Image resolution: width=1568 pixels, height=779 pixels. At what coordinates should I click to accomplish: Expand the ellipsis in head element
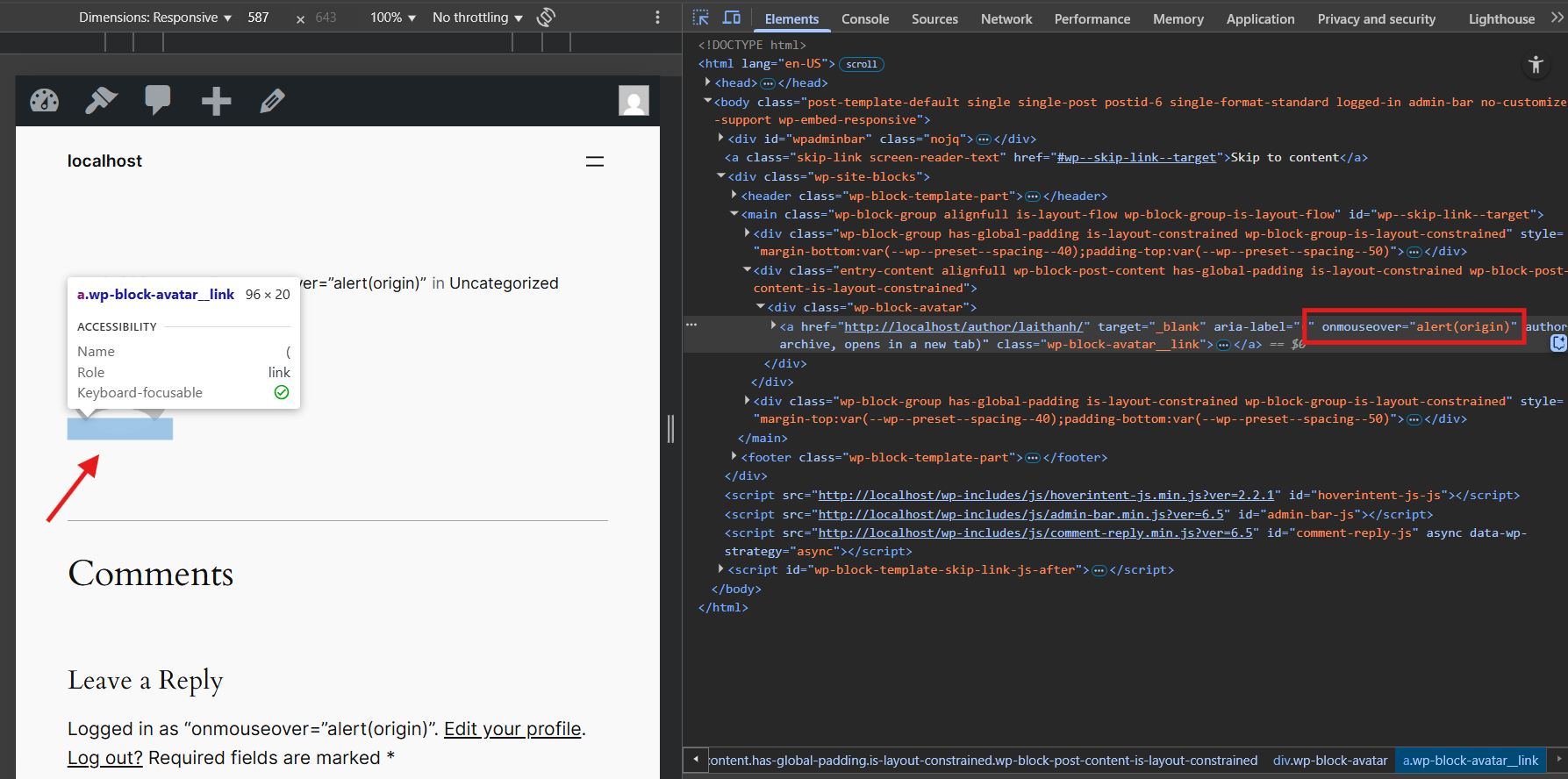coord(768,83)
